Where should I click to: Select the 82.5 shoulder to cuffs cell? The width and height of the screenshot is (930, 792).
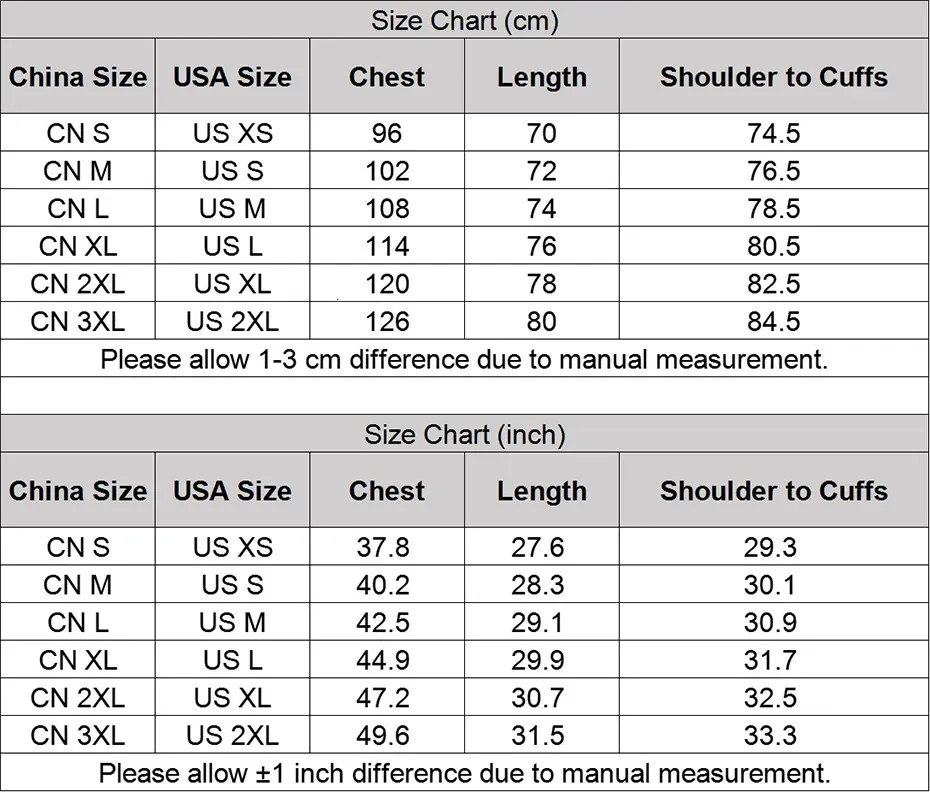coord(774,284)
